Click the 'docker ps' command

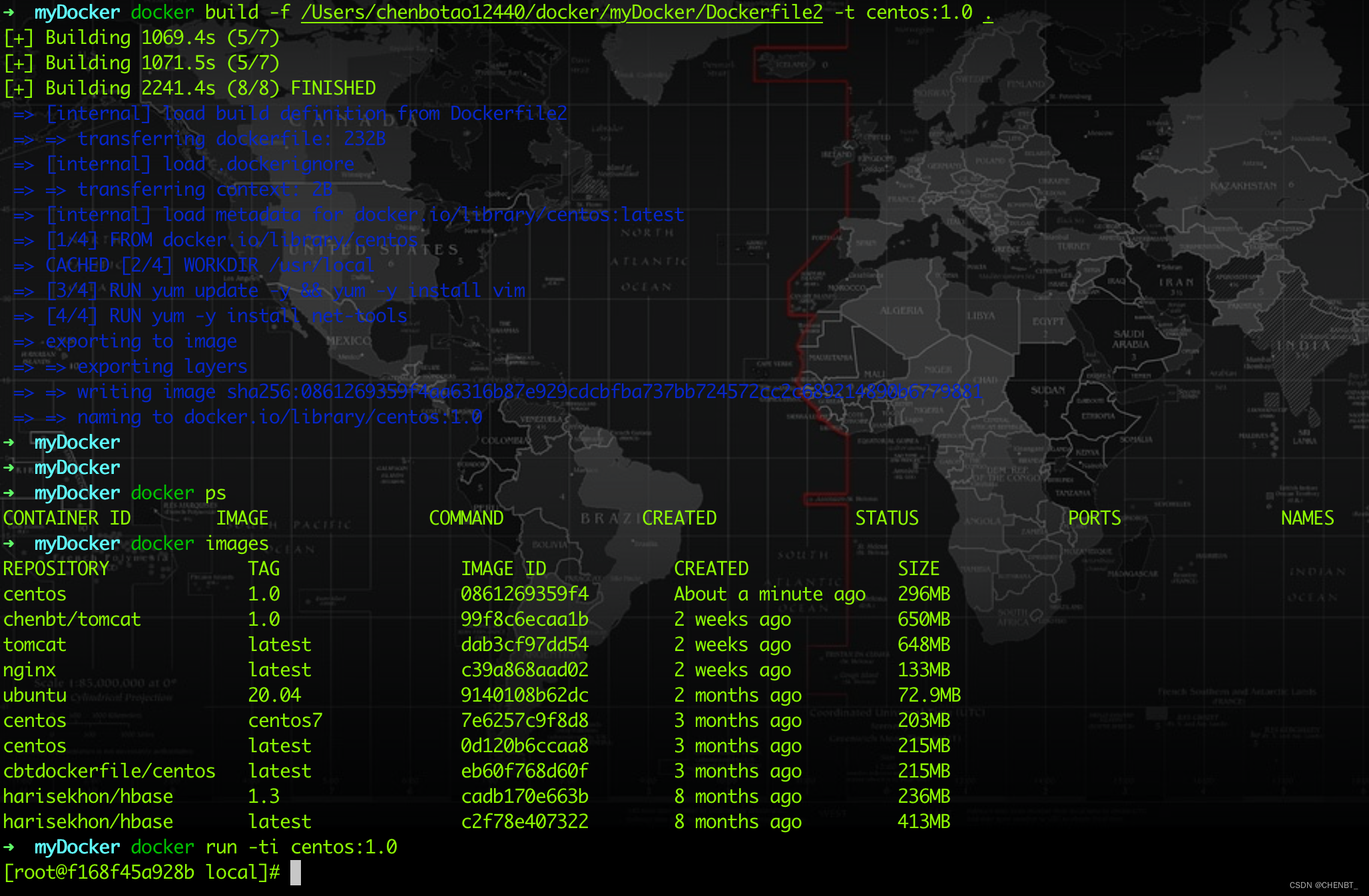[178, 493]
